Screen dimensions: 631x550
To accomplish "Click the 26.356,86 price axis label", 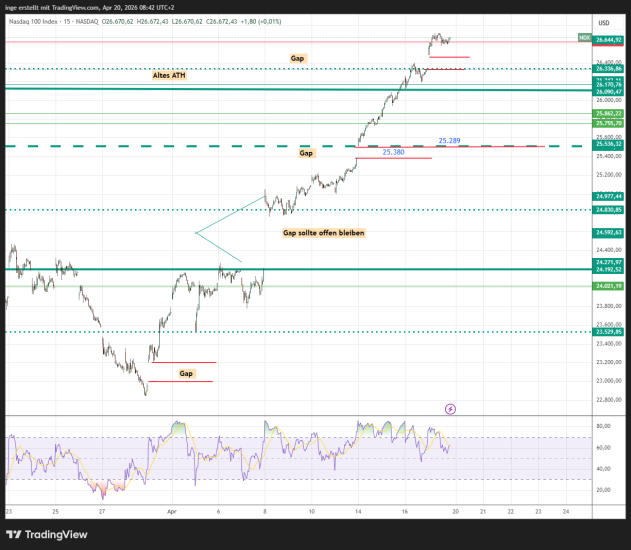I will 609,69.
